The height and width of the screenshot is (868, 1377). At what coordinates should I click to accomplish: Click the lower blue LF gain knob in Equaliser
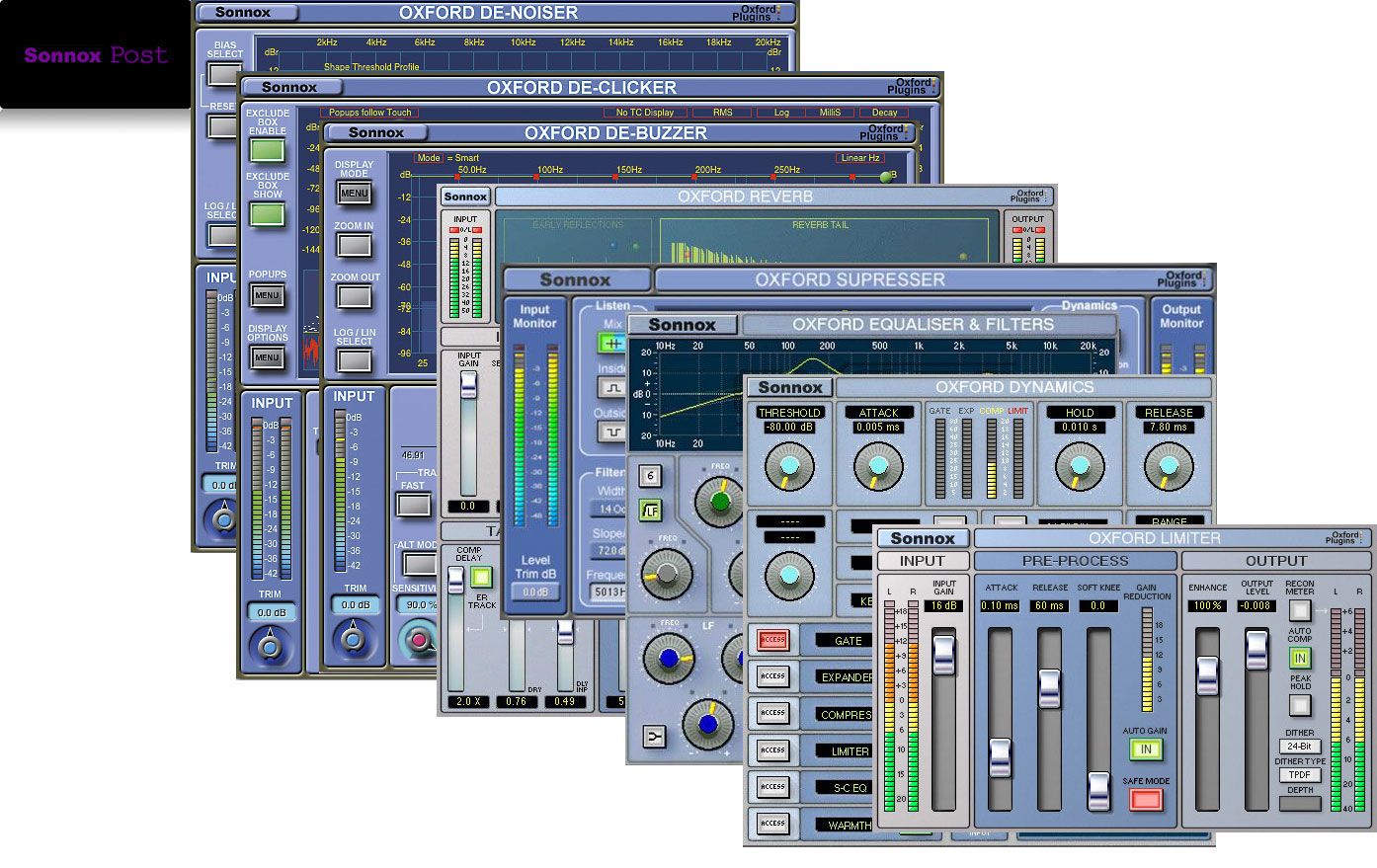tap(707, 726)
